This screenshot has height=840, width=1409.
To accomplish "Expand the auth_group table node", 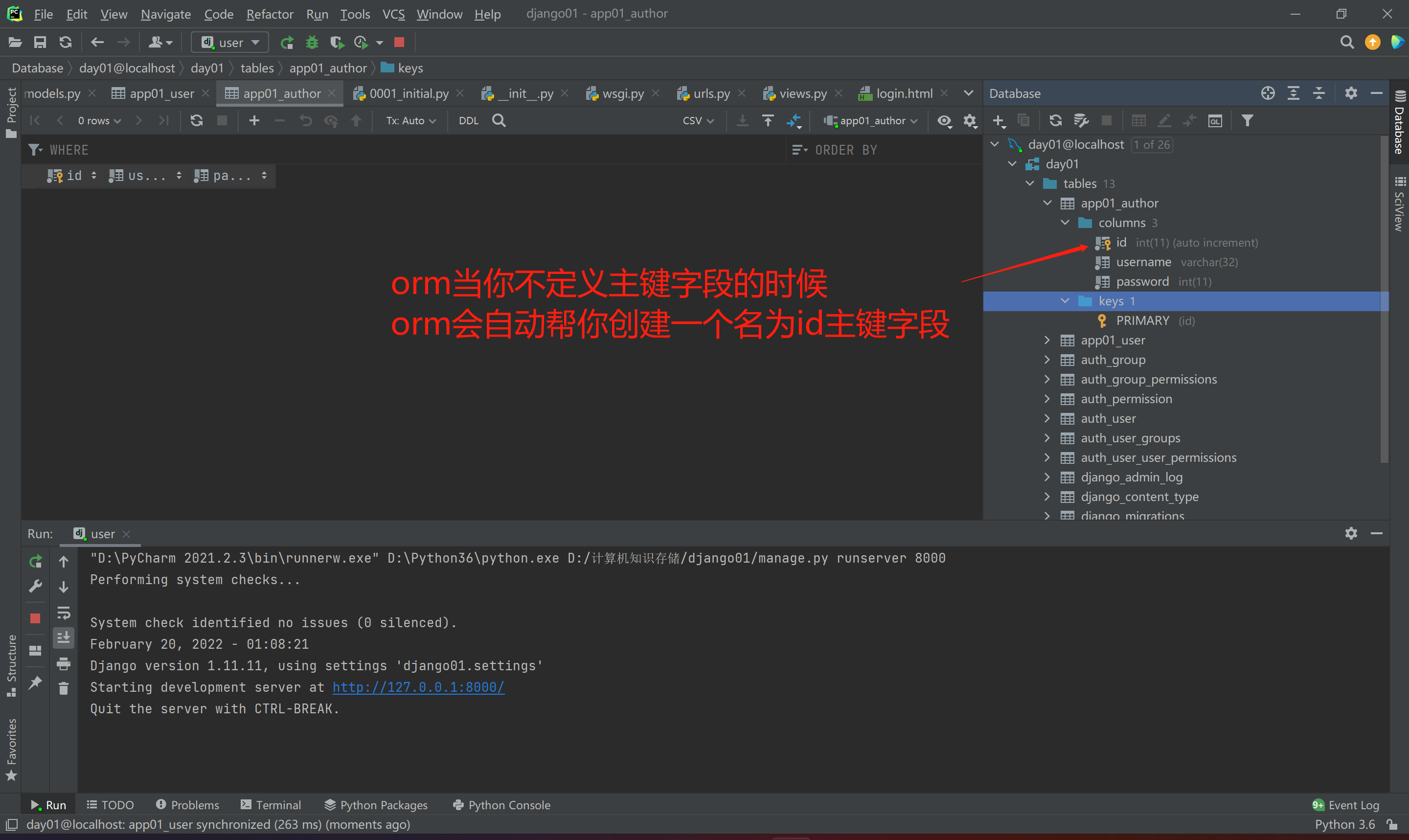I will tap(1047, 360).
